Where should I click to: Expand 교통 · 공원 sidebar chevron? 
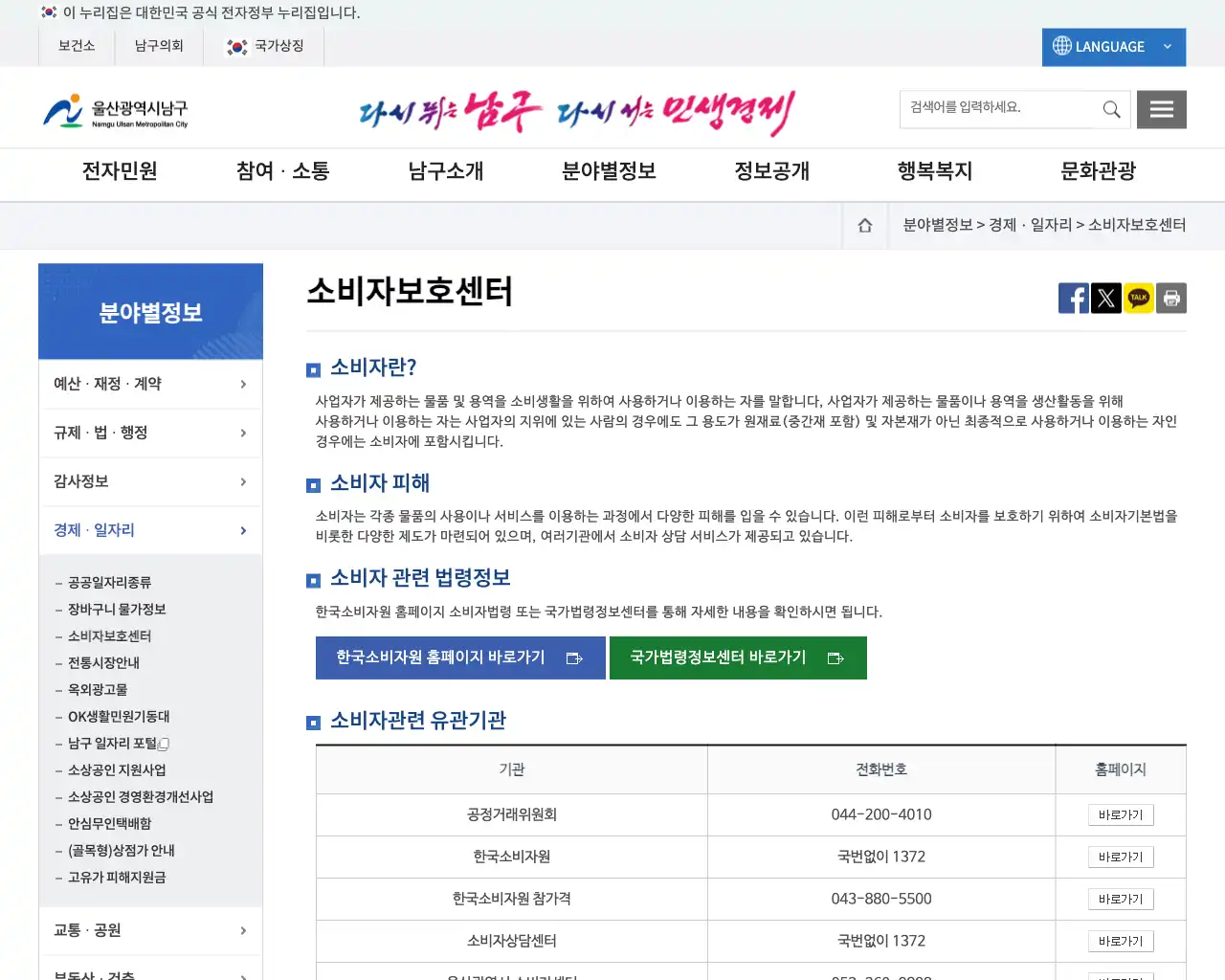[x=243, y=930]
